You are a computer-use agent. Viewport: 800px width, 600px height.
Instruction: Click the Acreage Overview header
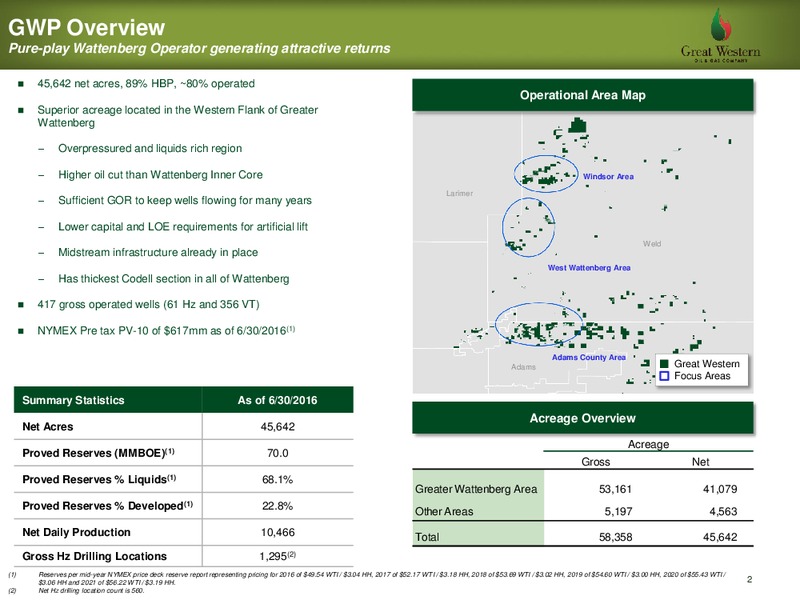[583, 418]
